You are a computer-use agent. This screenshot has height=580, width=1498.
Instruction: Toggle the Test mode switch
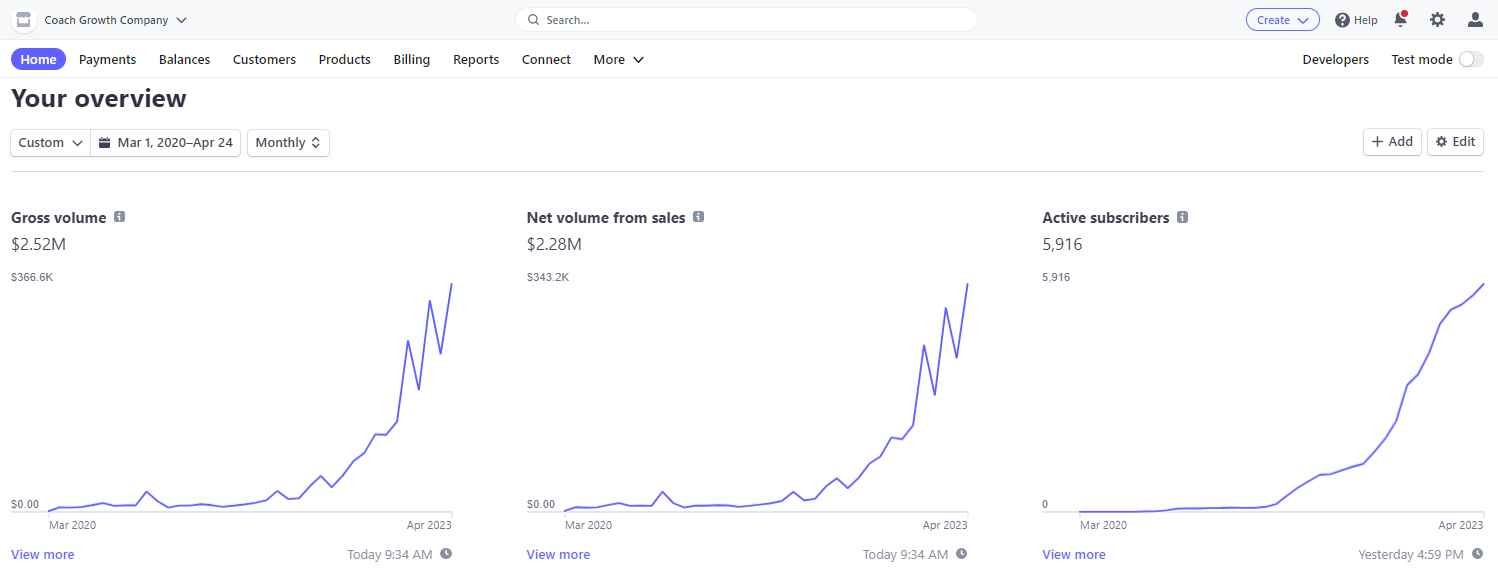(x=1470, y=60)
